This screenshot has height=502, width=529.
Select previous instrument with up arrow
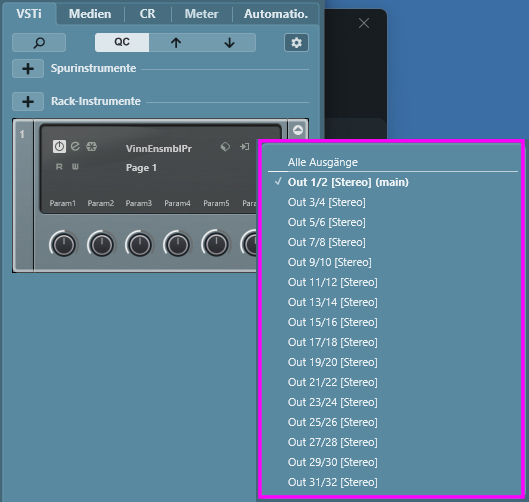pyautogui.click(x=175, y=43)
